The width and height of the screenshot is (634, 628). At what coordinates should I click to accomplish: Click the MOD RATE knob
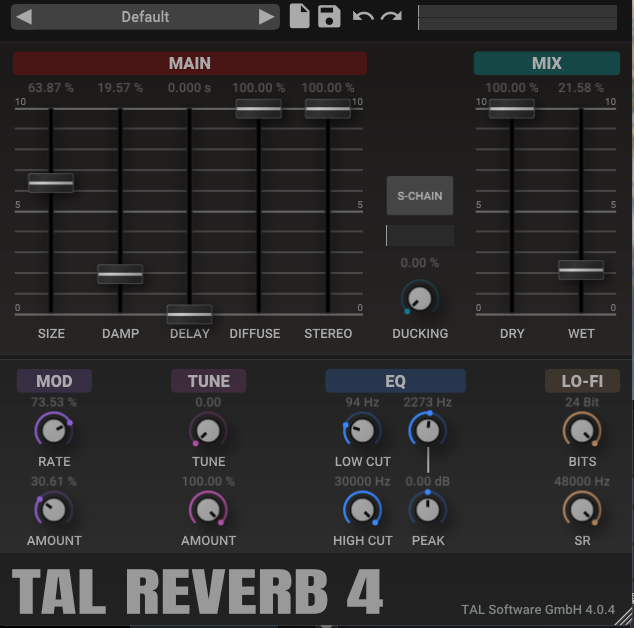tap(54, 430)
